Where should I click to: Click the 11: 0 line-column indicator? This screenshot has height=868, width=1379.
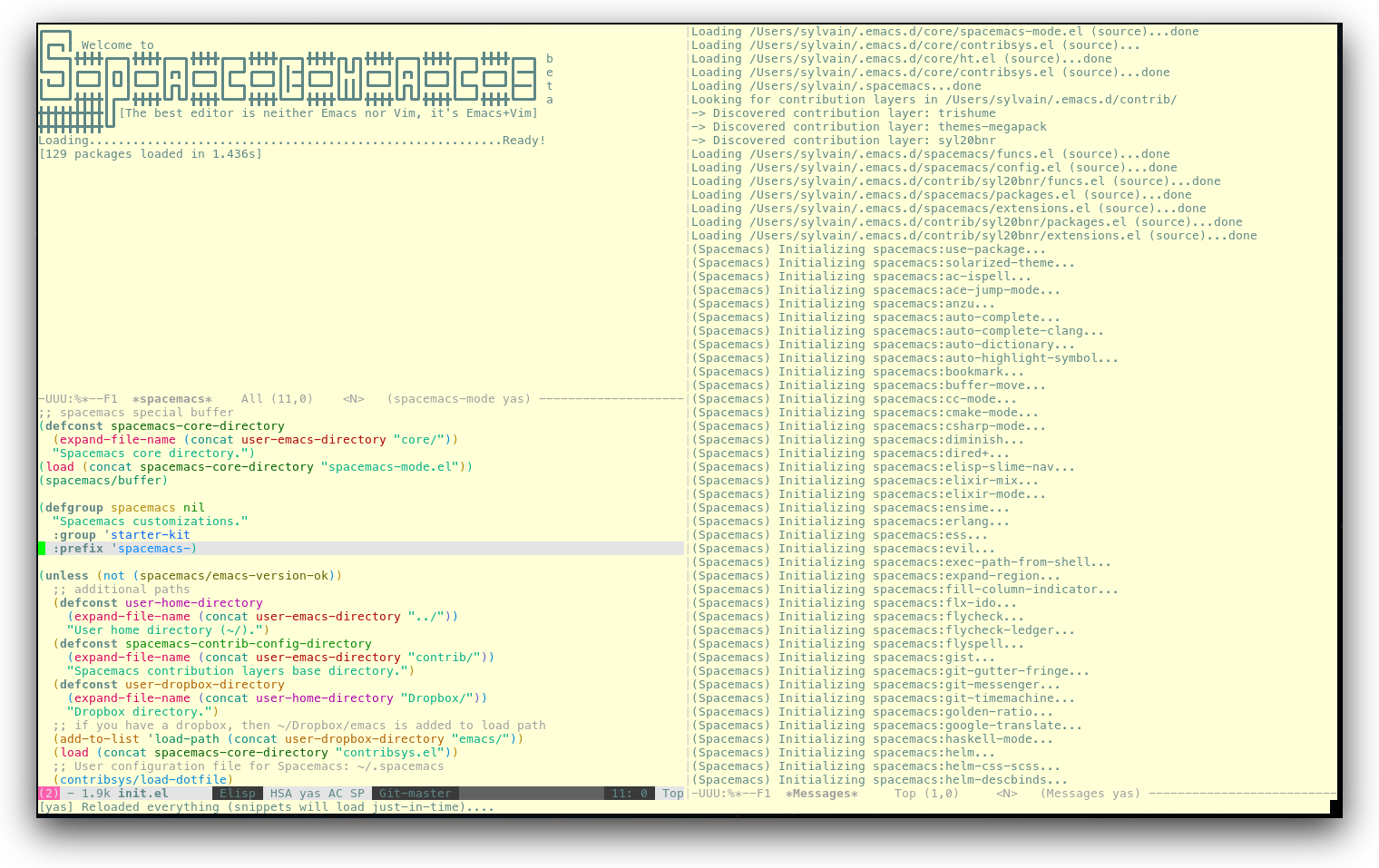(630, 794)
